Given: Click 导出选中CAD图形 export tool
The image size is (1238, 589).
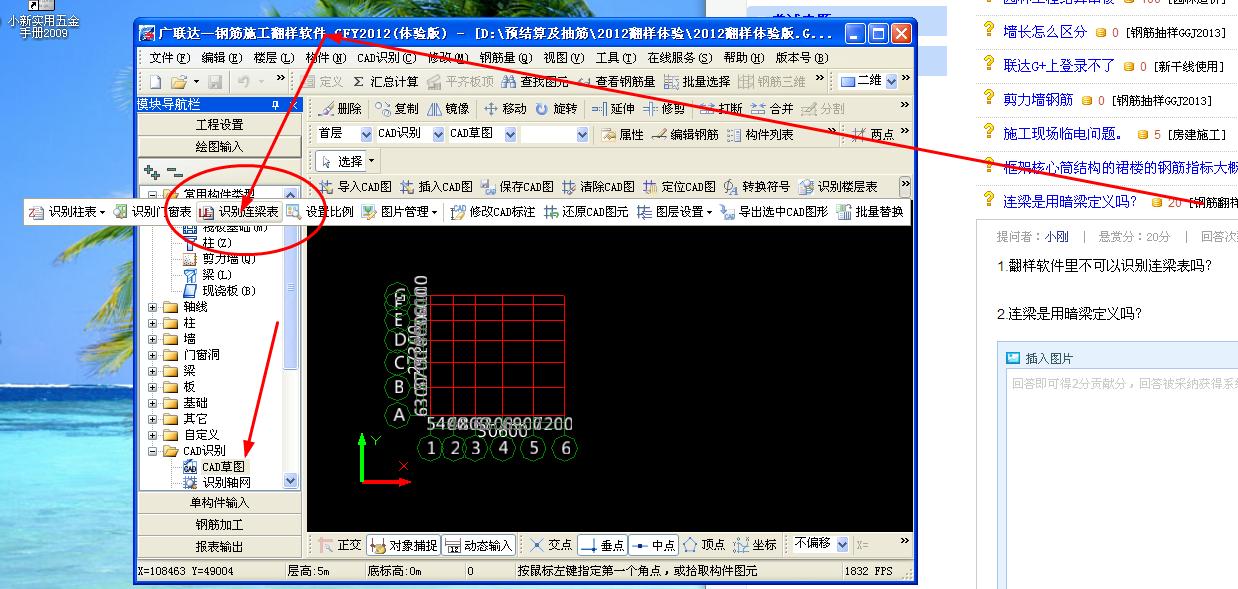Looking at the screenshot, I should tap(774, 212).
